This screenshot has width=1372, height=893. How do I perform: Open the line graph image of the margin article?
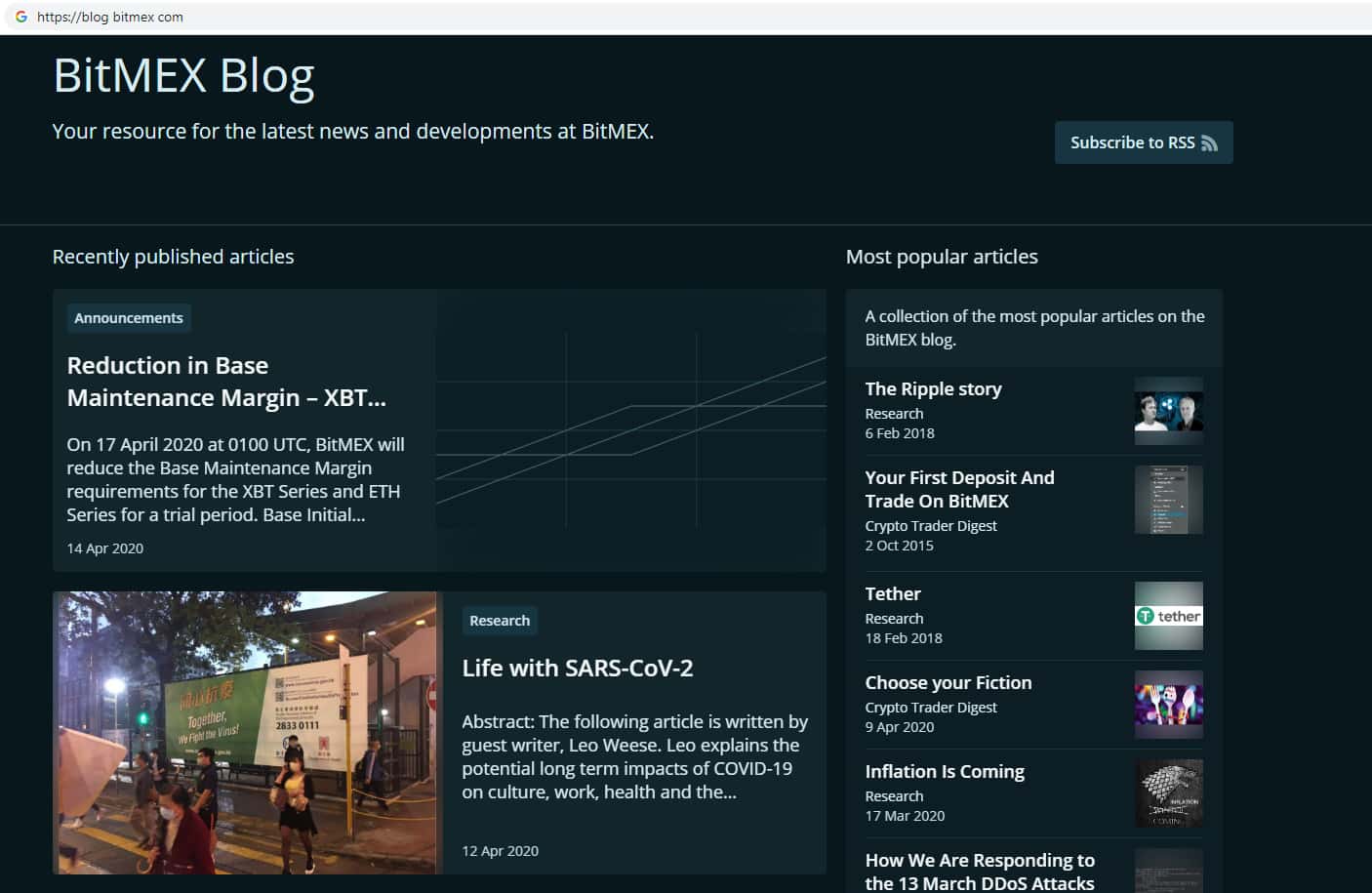pos(630,430)
